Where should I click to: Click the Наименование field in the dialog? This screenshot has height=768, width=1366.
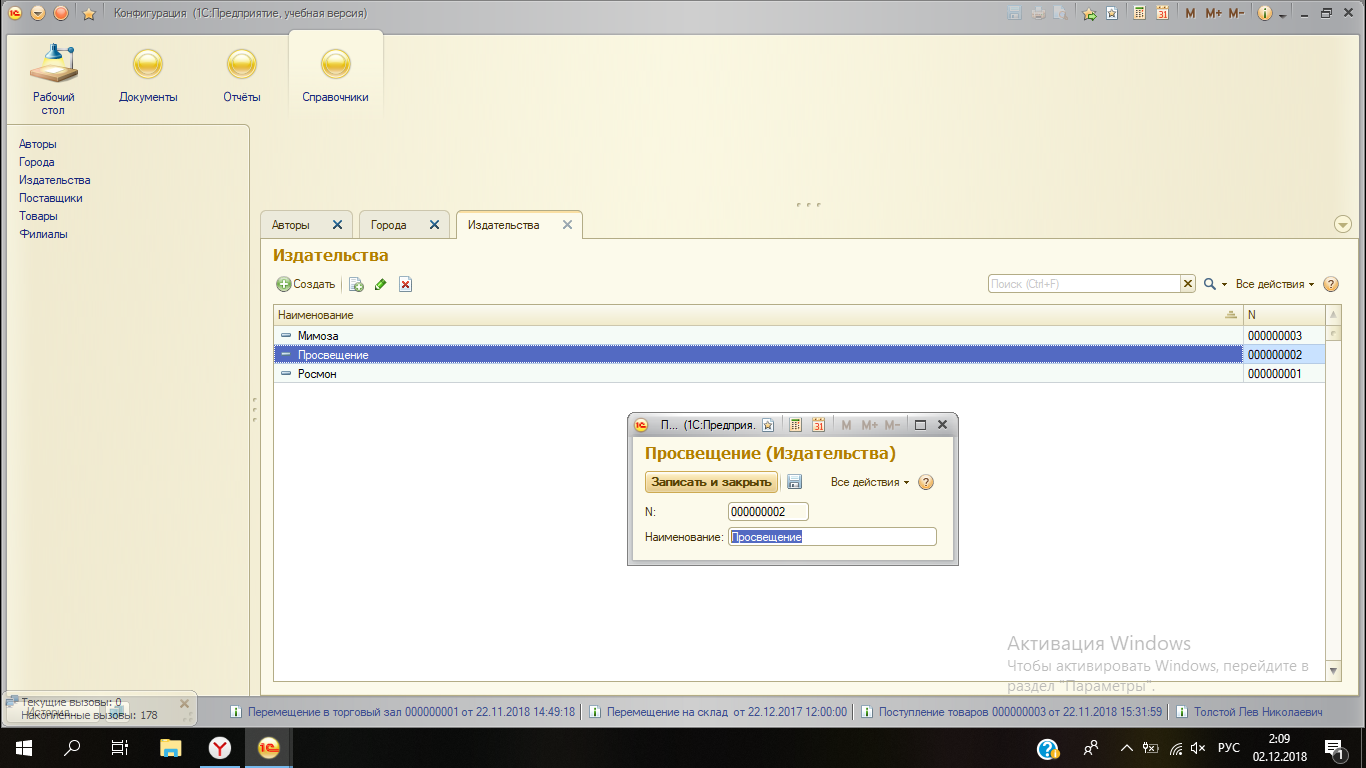coord(832,536)
